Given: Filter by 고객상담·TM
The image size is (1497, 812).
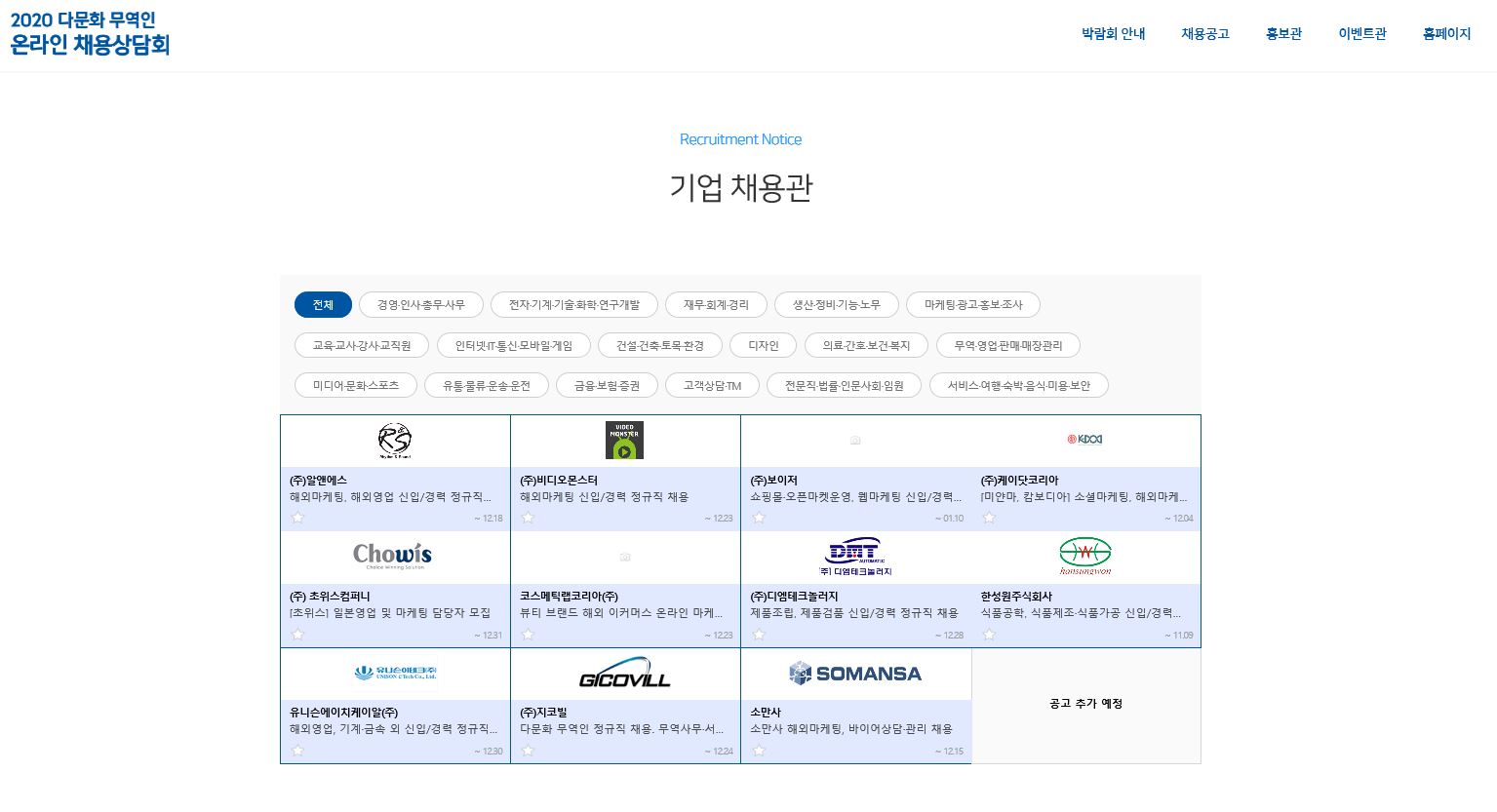Looking at the screenshot, I should coord(713,385).
